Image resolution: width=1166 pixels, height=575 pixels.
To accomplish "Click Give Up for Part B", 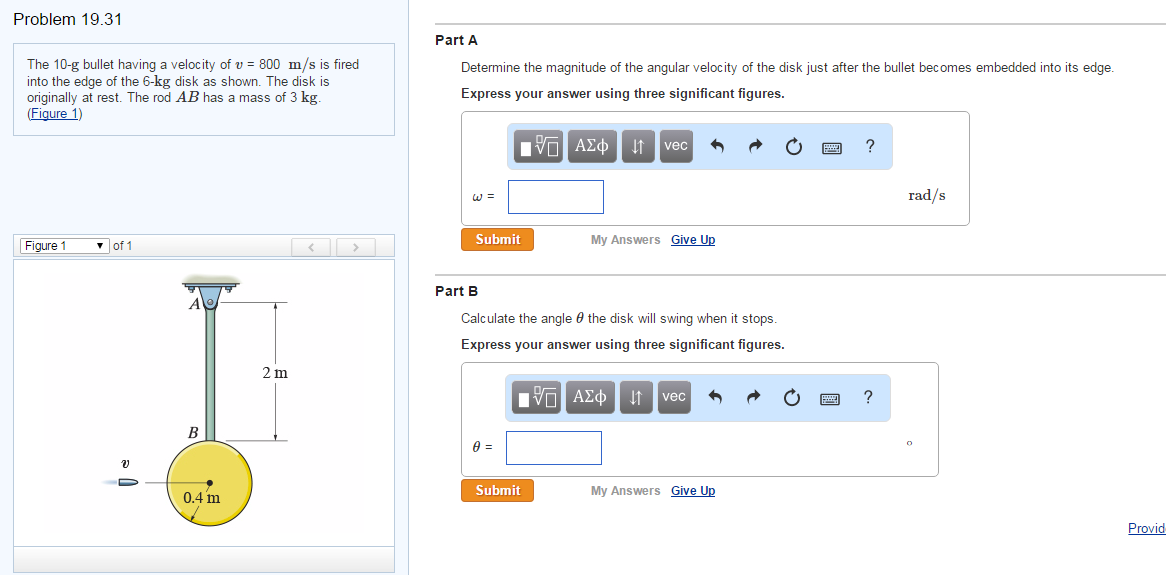I will point(693,491).
